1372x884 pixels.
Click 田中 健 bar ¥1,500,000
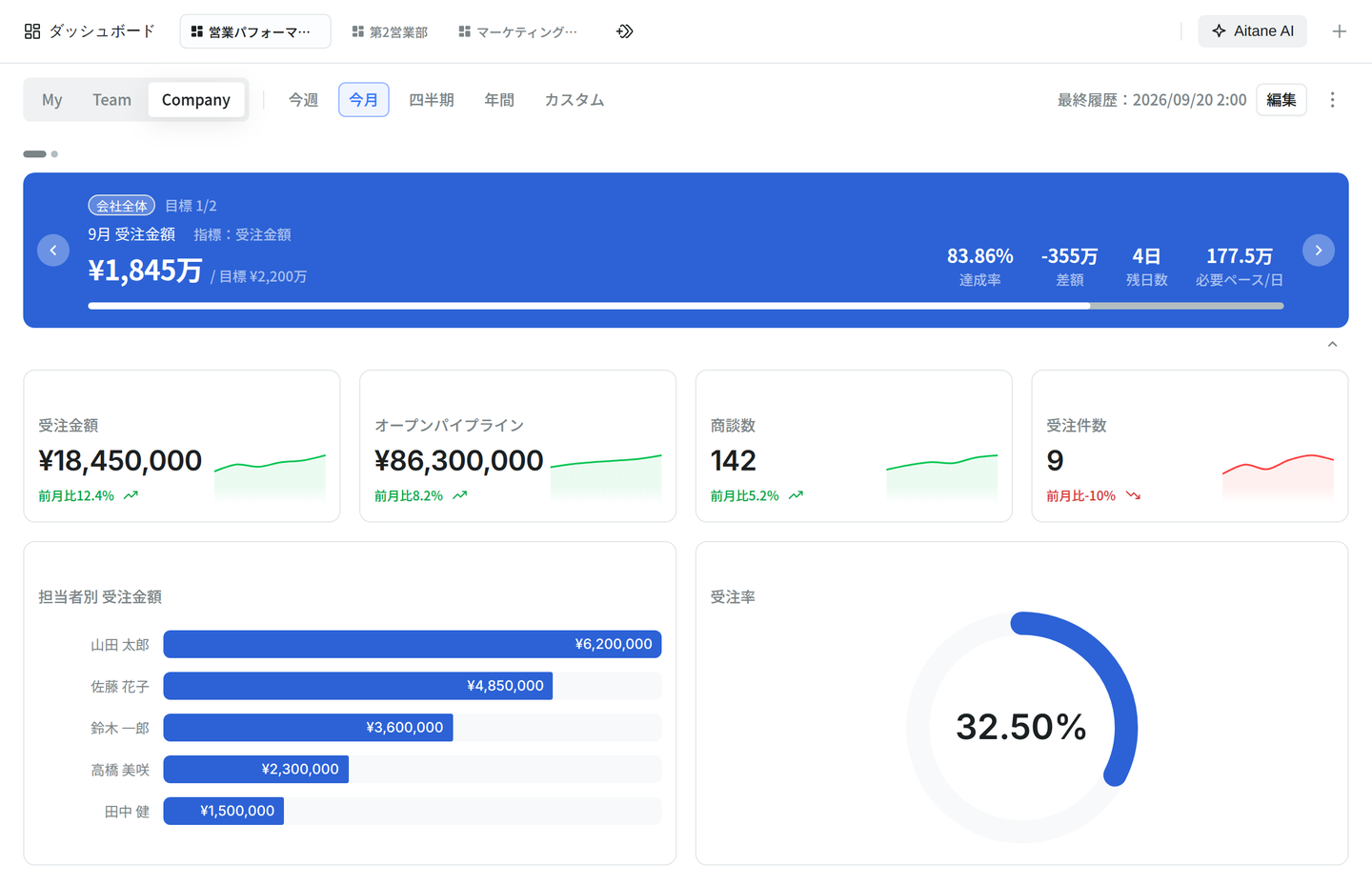point(224,811)
